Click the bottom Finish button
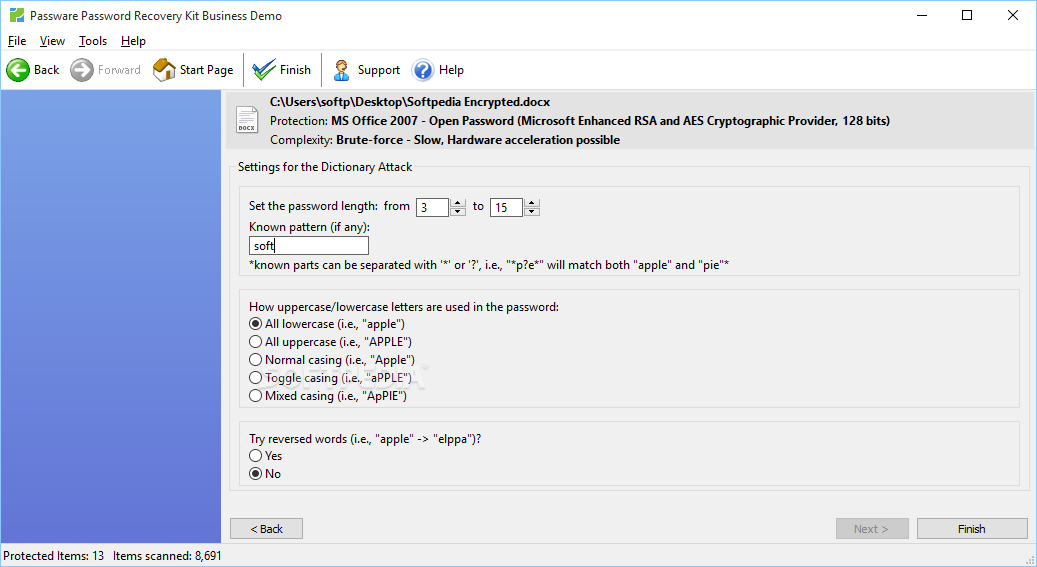The height and width of the screenshot is (567, 1037). click(972, 529)
